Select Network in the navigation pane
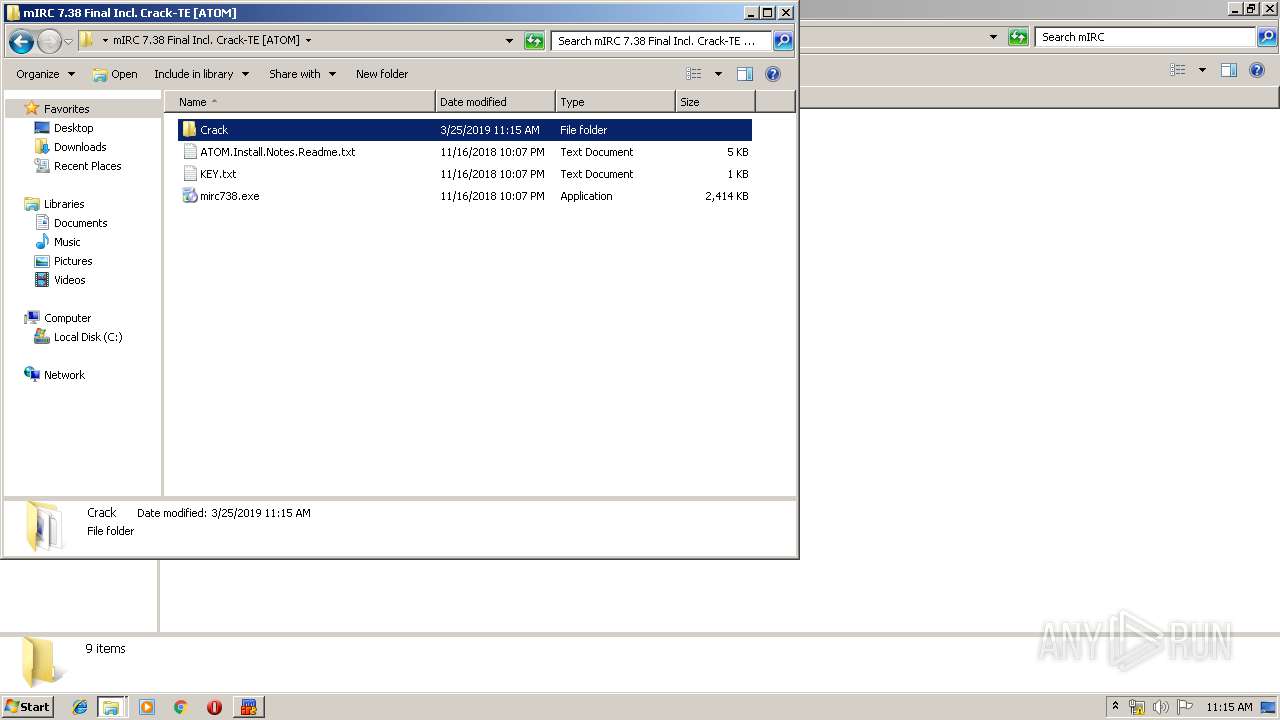 (x=64, y=375)
